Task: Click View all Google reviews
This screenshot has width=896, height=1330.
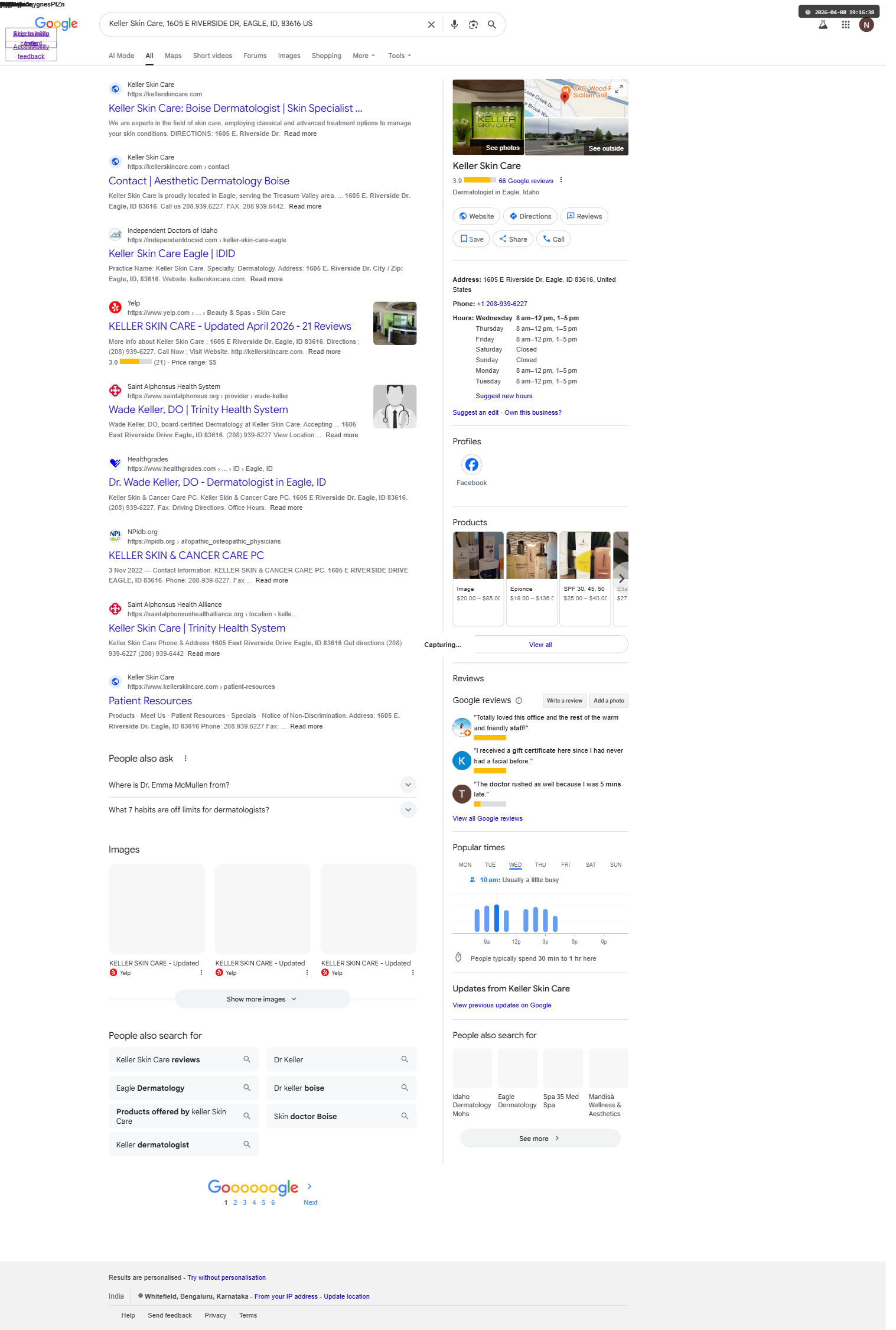Action: [x=487, y=818]
